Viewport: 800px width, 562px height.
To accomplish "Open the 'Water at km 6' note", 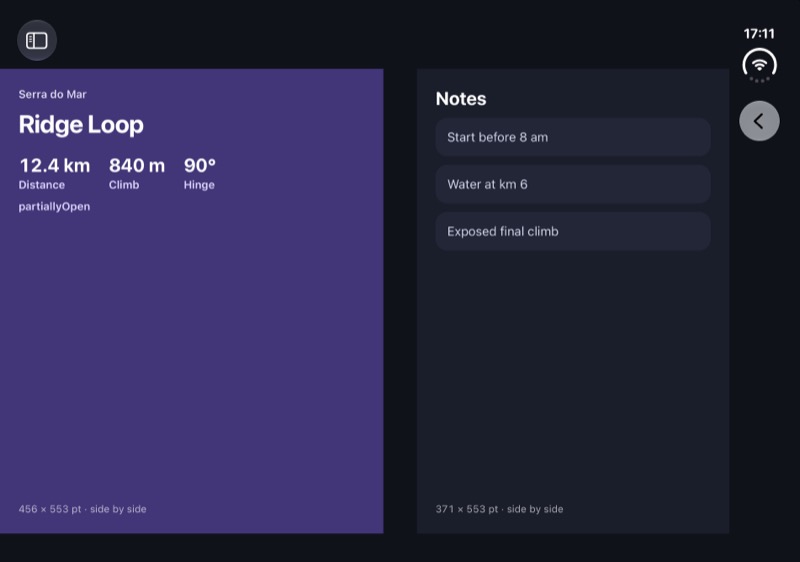I will pos(572,184).
